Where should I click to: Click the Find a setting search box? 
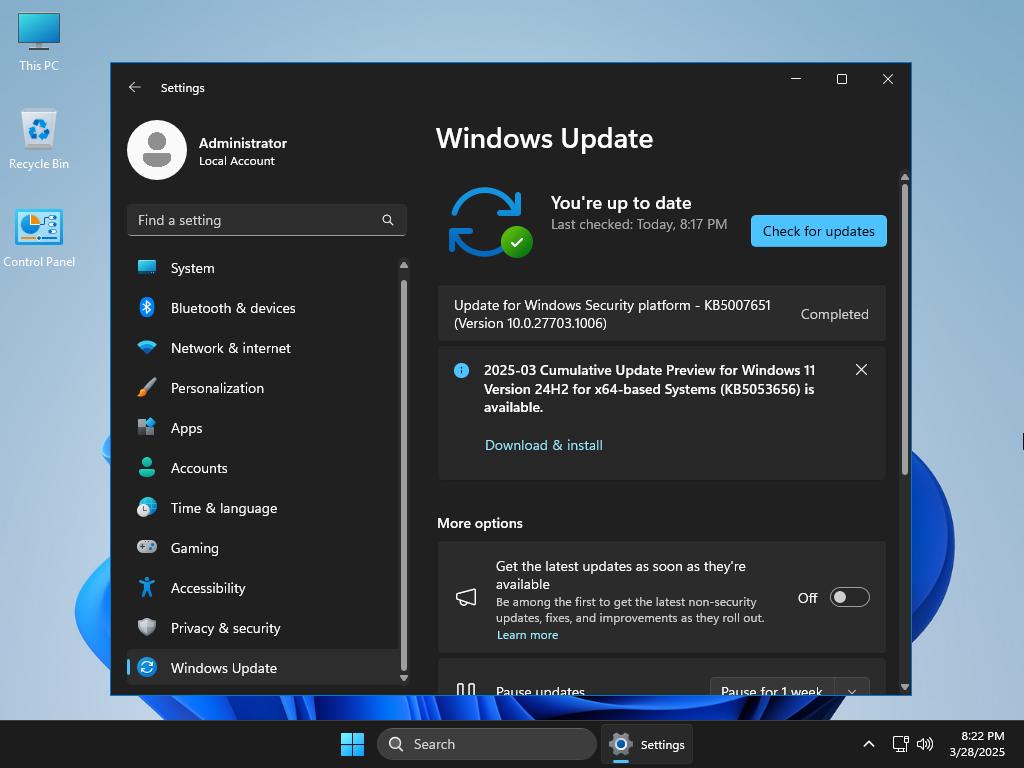(266, 220)
